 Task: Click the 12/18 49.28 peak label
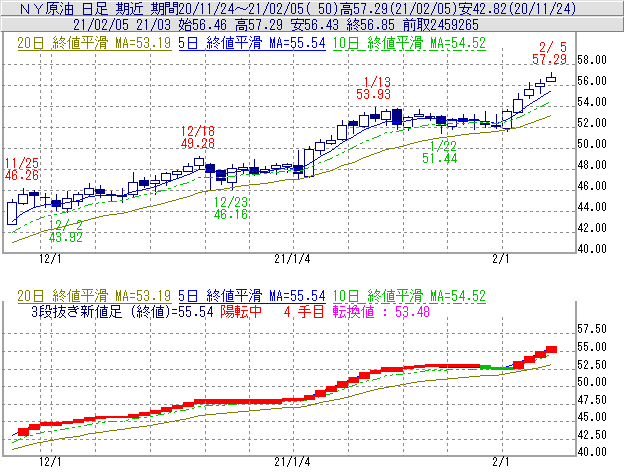click(198, 137)
